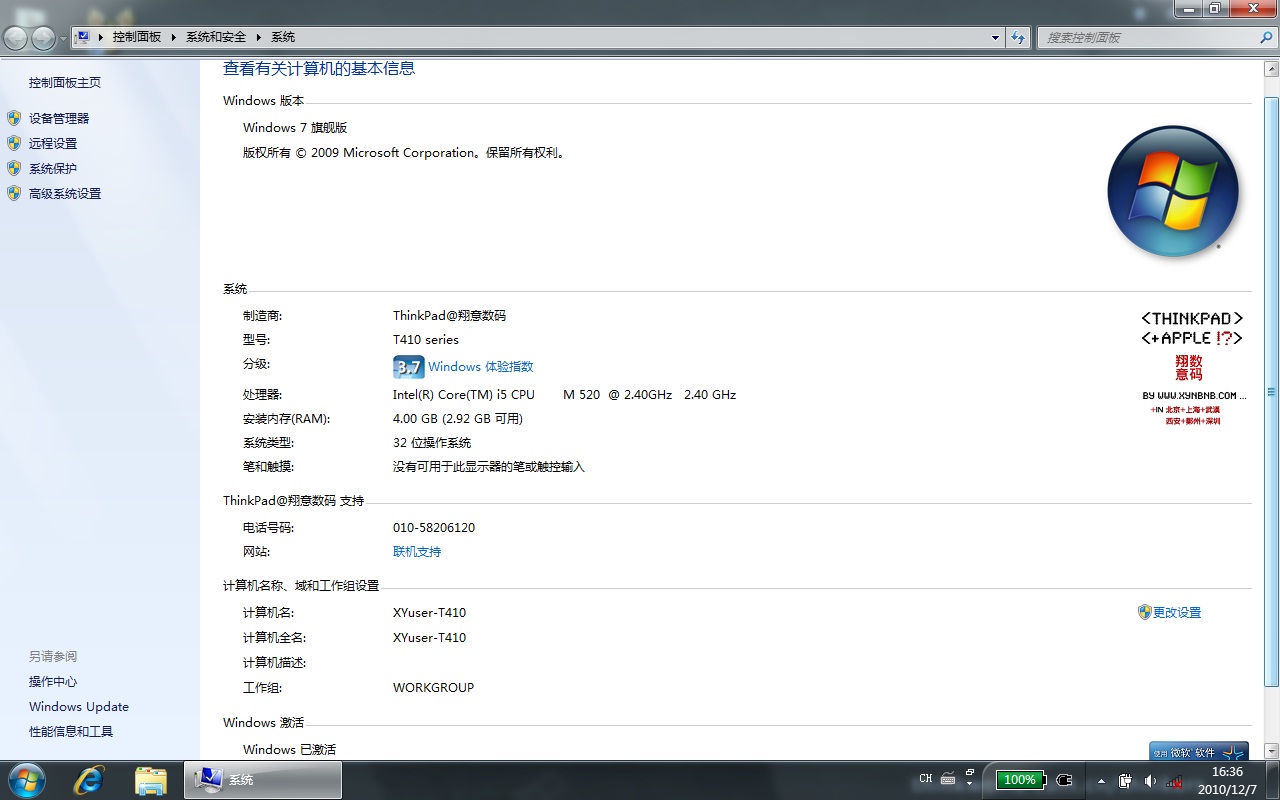Open 操作中心 in See also section

pyautogui.click(x=53, y=681)
